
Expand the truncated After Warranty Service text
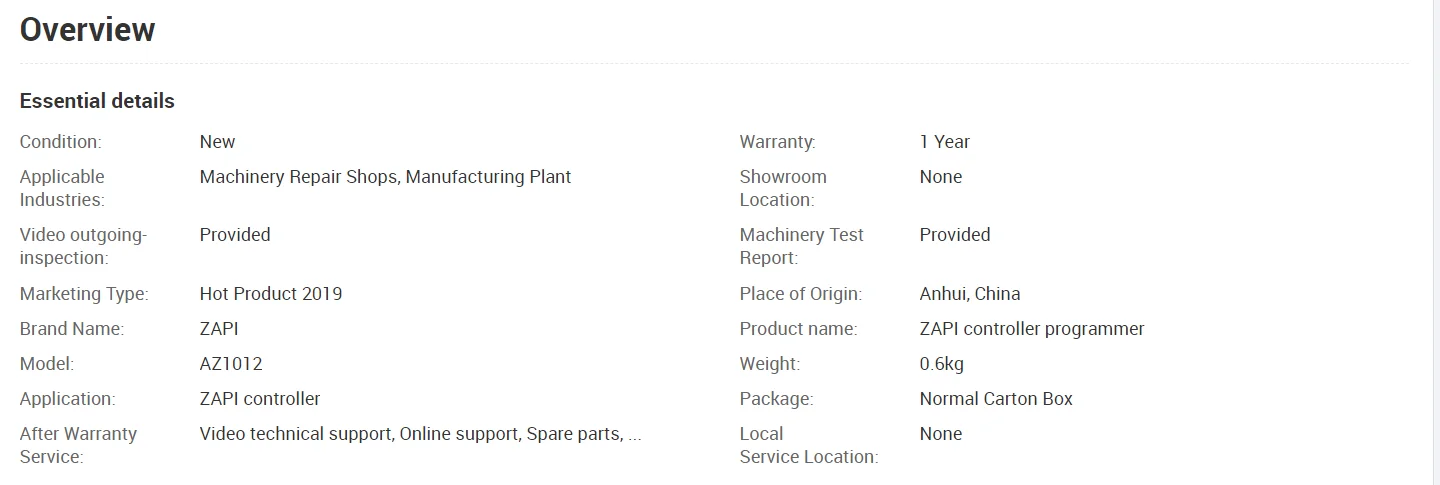point(634,434)
